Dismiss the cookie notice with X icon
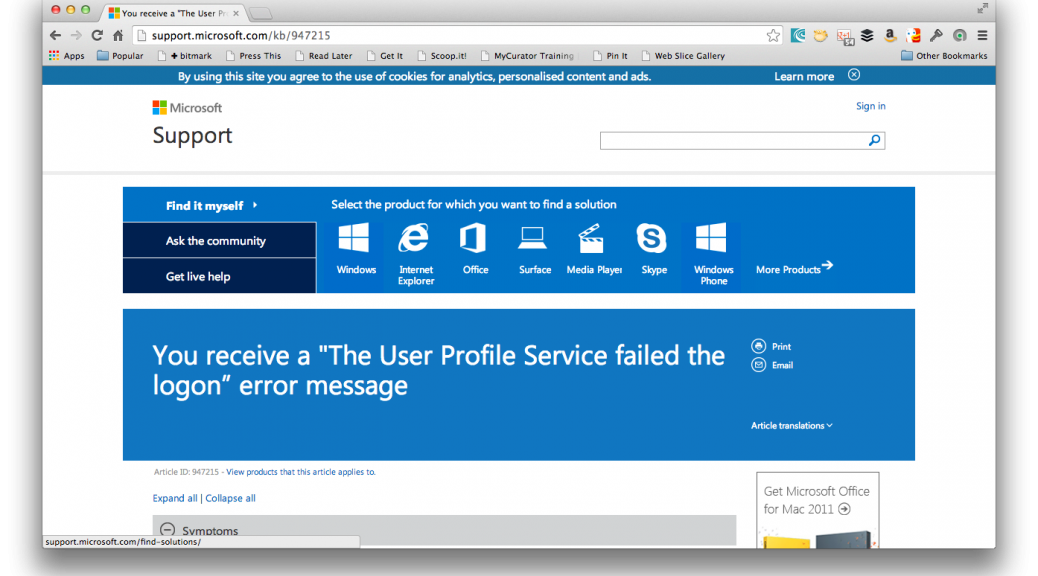This screenshot has width=1038, height=576. click(854, 75)
